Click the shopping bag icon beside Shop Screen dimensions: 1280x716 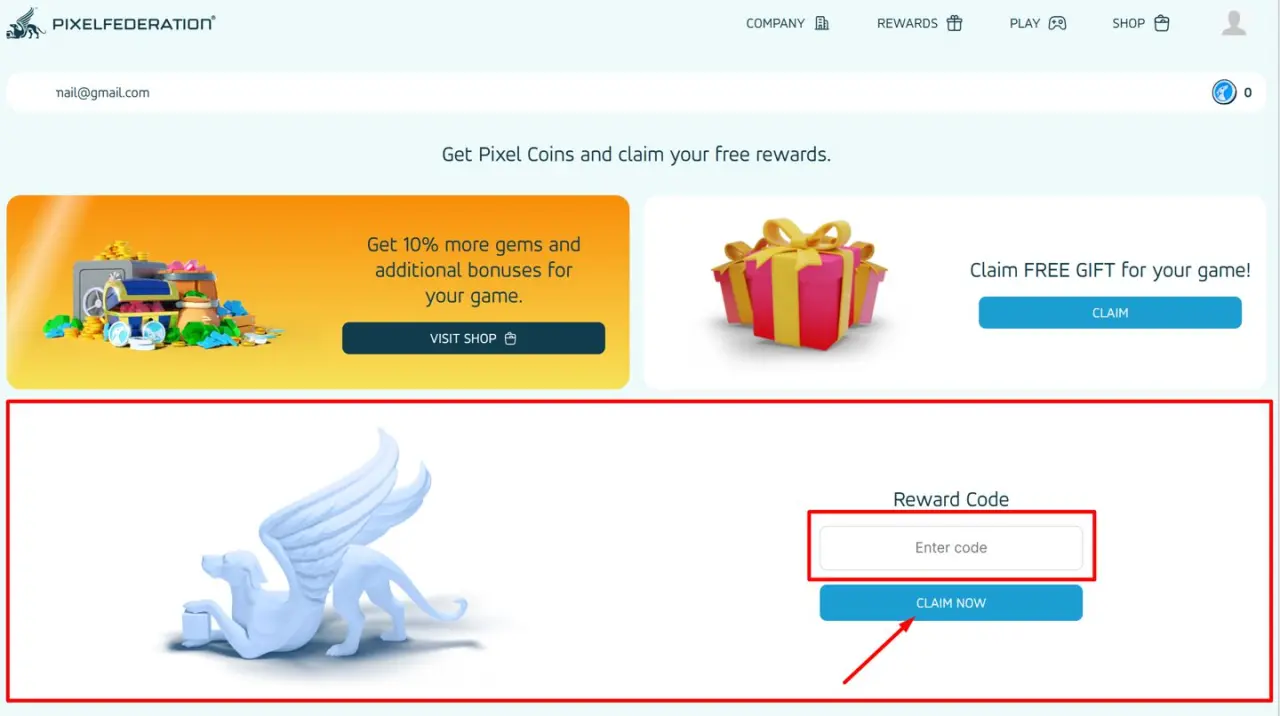pos(1161,23)
